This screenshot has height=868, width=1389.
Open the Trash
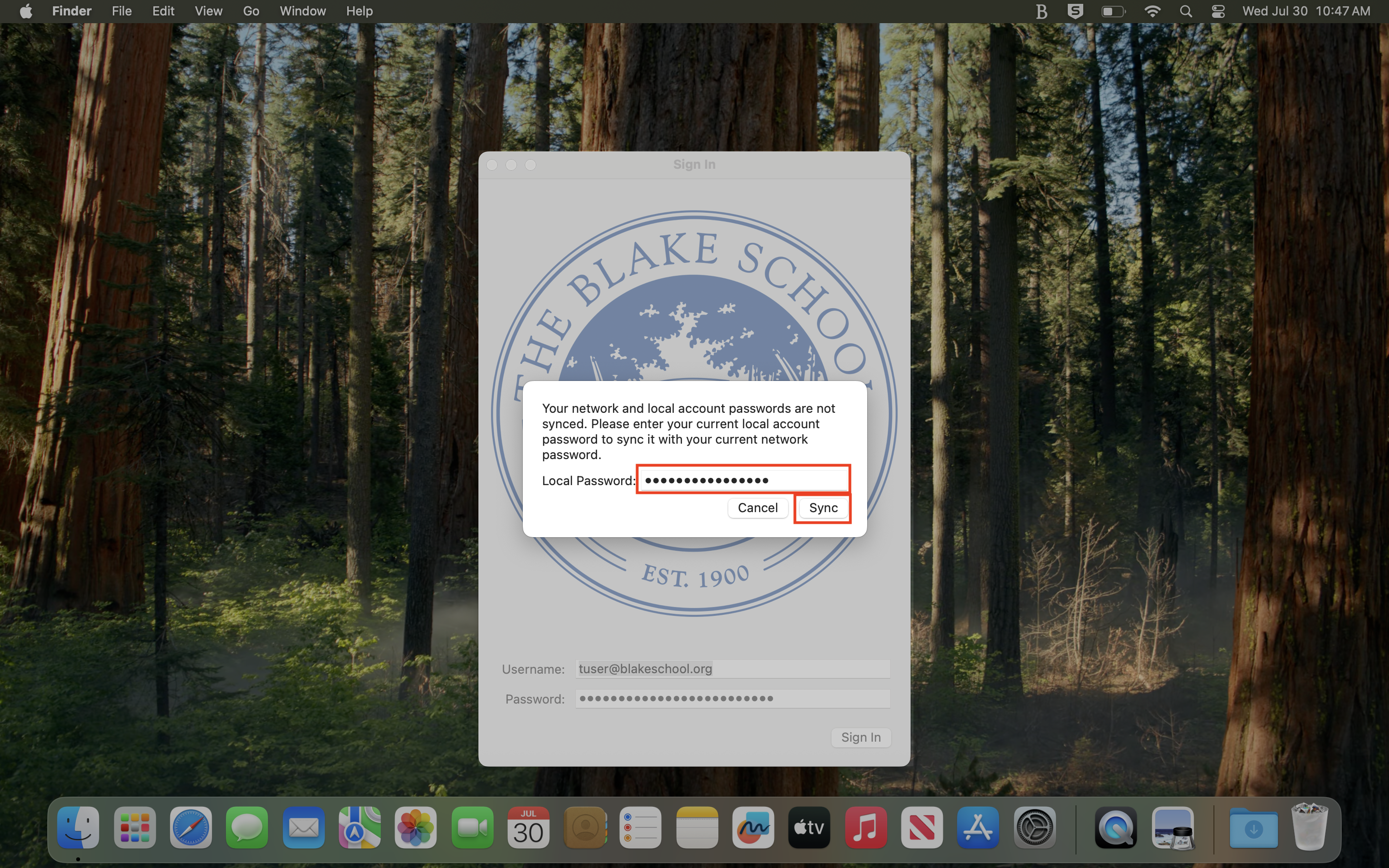1310,827
